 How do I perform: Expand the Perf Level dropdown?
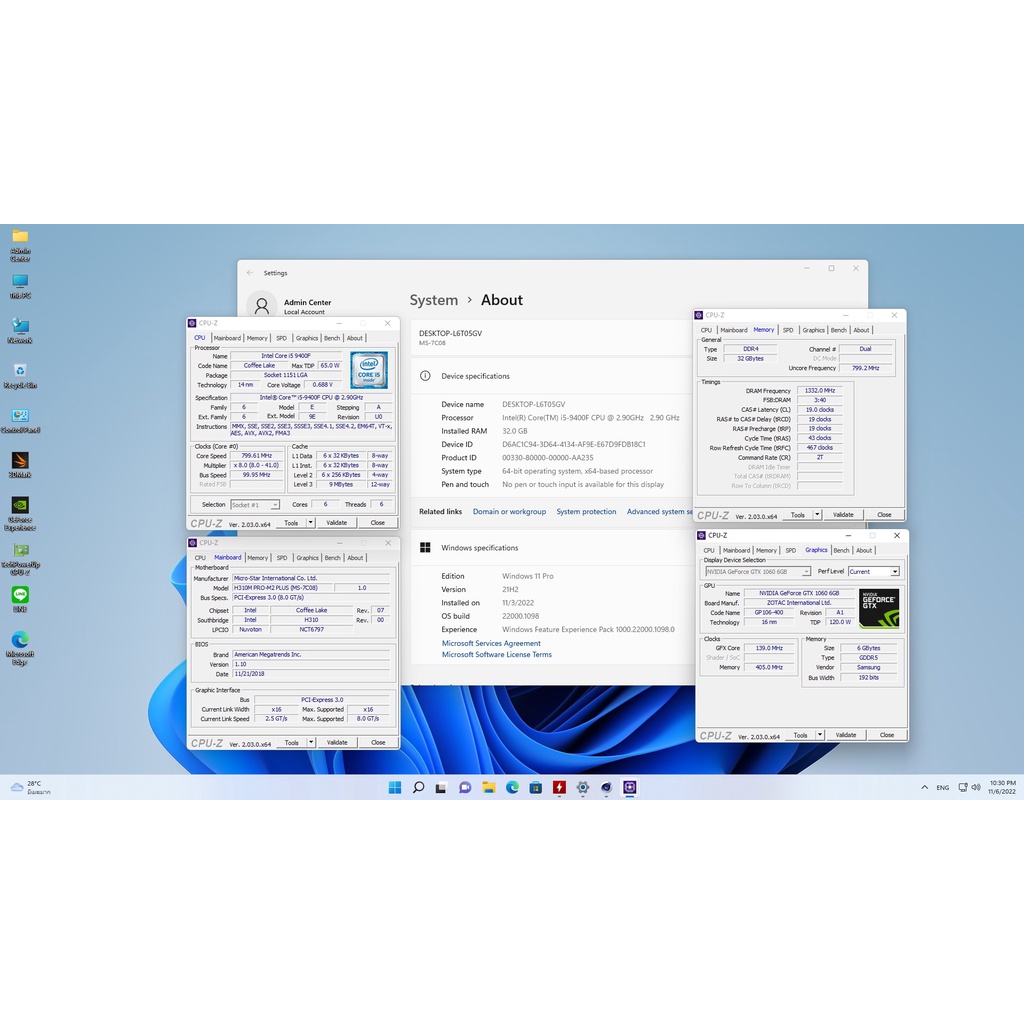(x=894, y=572)
